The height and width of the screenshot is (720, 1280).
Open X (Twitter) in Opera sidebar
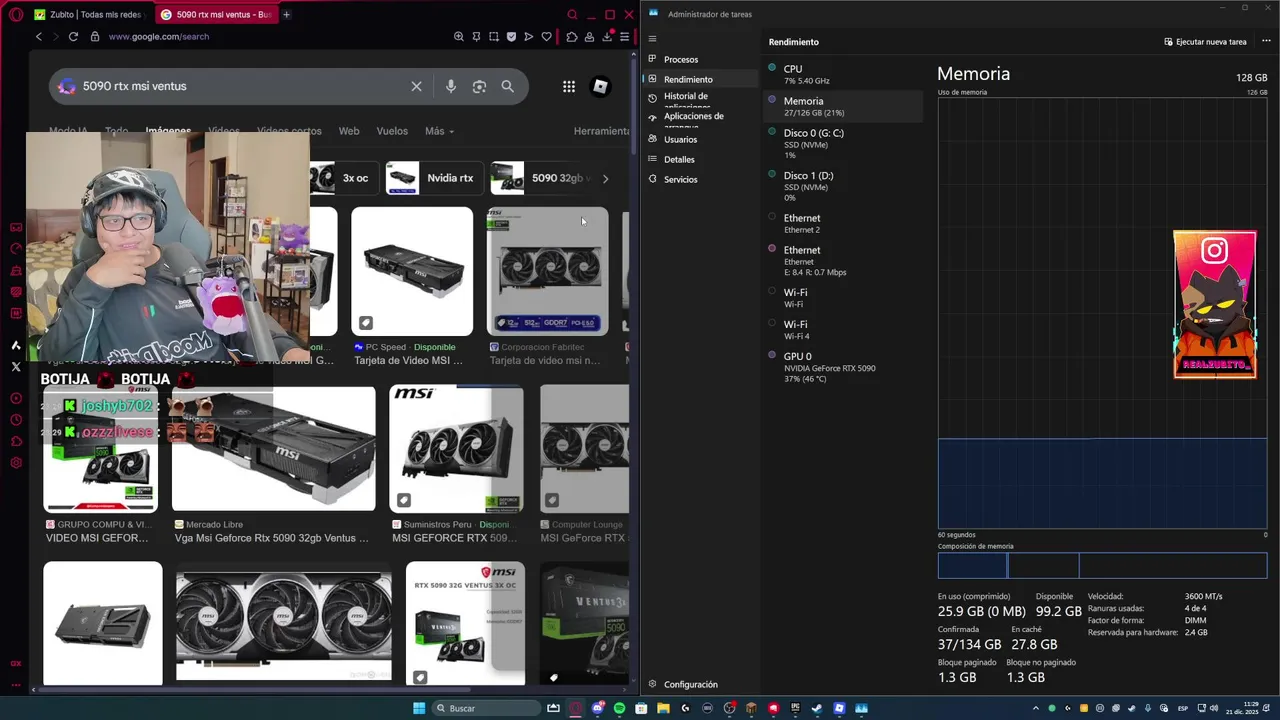[x=16, y=367]
